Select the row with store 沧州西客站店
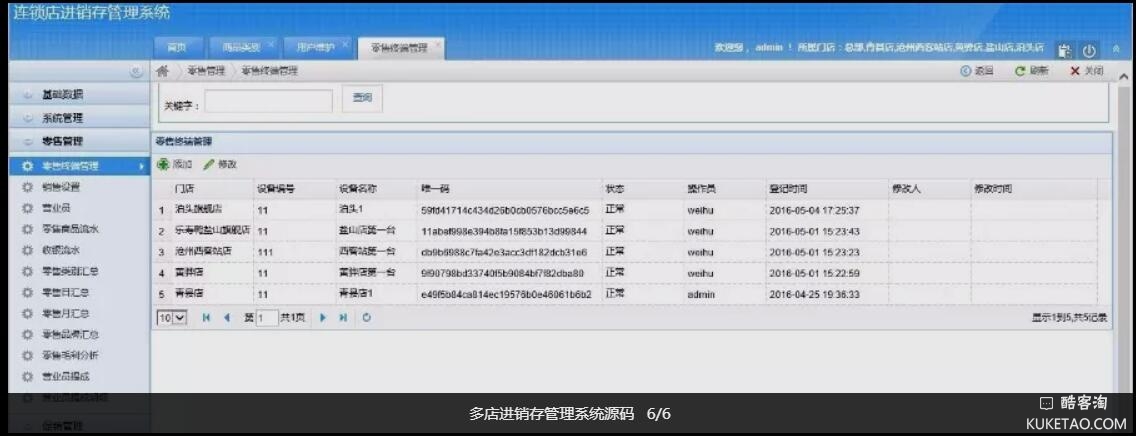The image size is (1136, 436). point(627,252)
